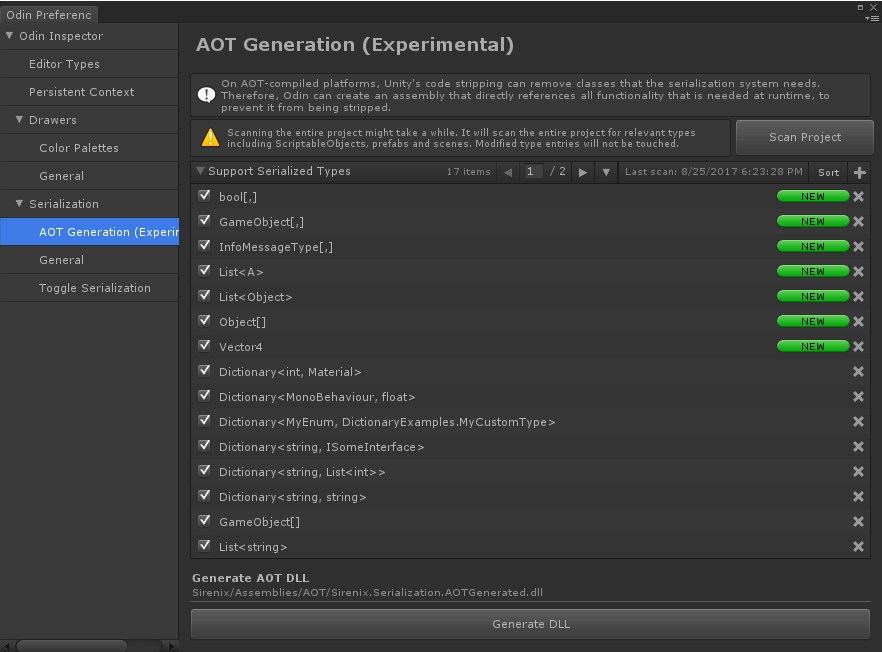Image resolution: width=882 pixels, height=652 pixels.
Task: Toggle Dictionary<MonoBehaviour, float> checkbox
Action: 204,396
